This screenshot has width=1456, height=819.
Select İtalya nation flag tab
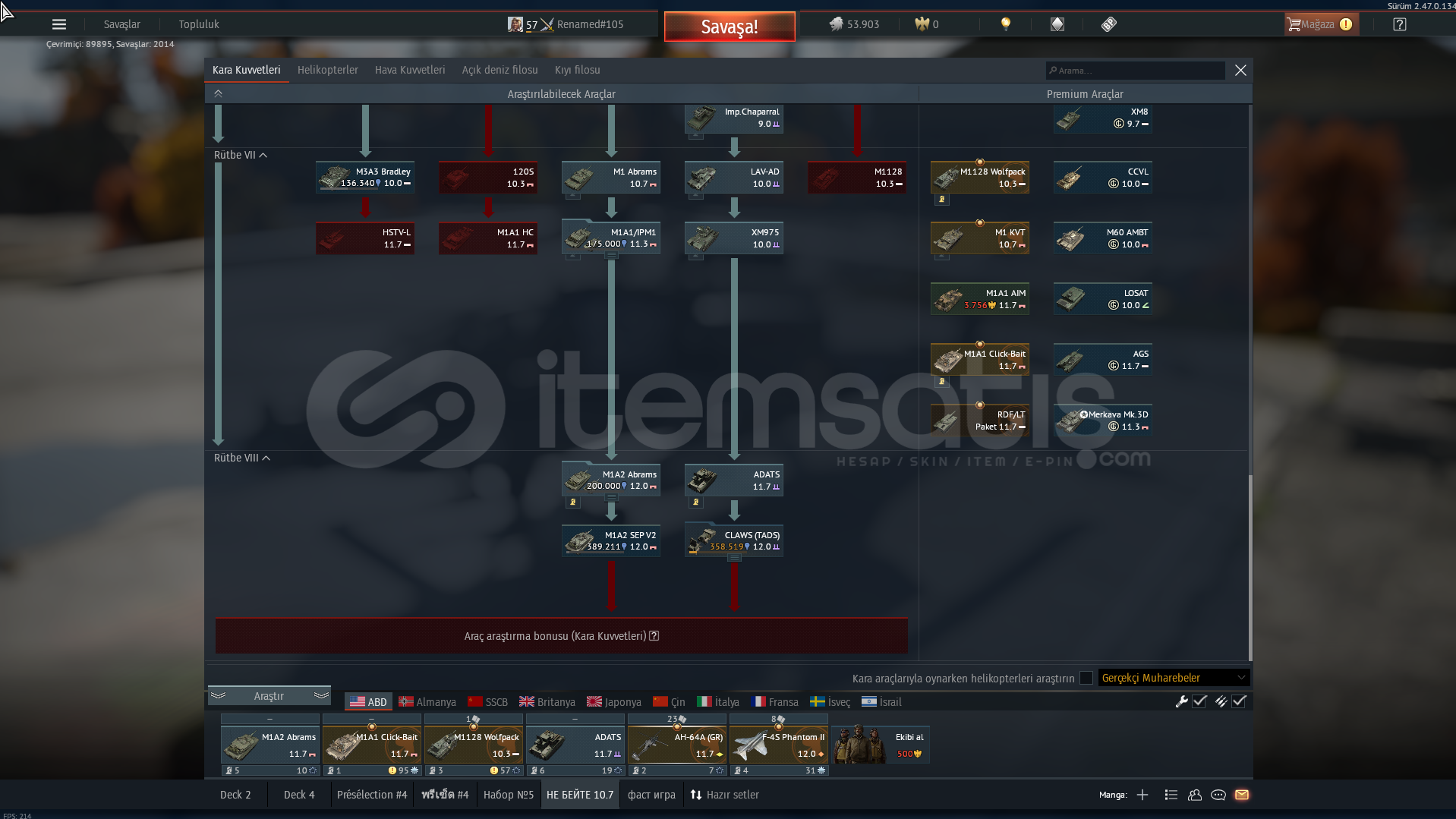717,702
